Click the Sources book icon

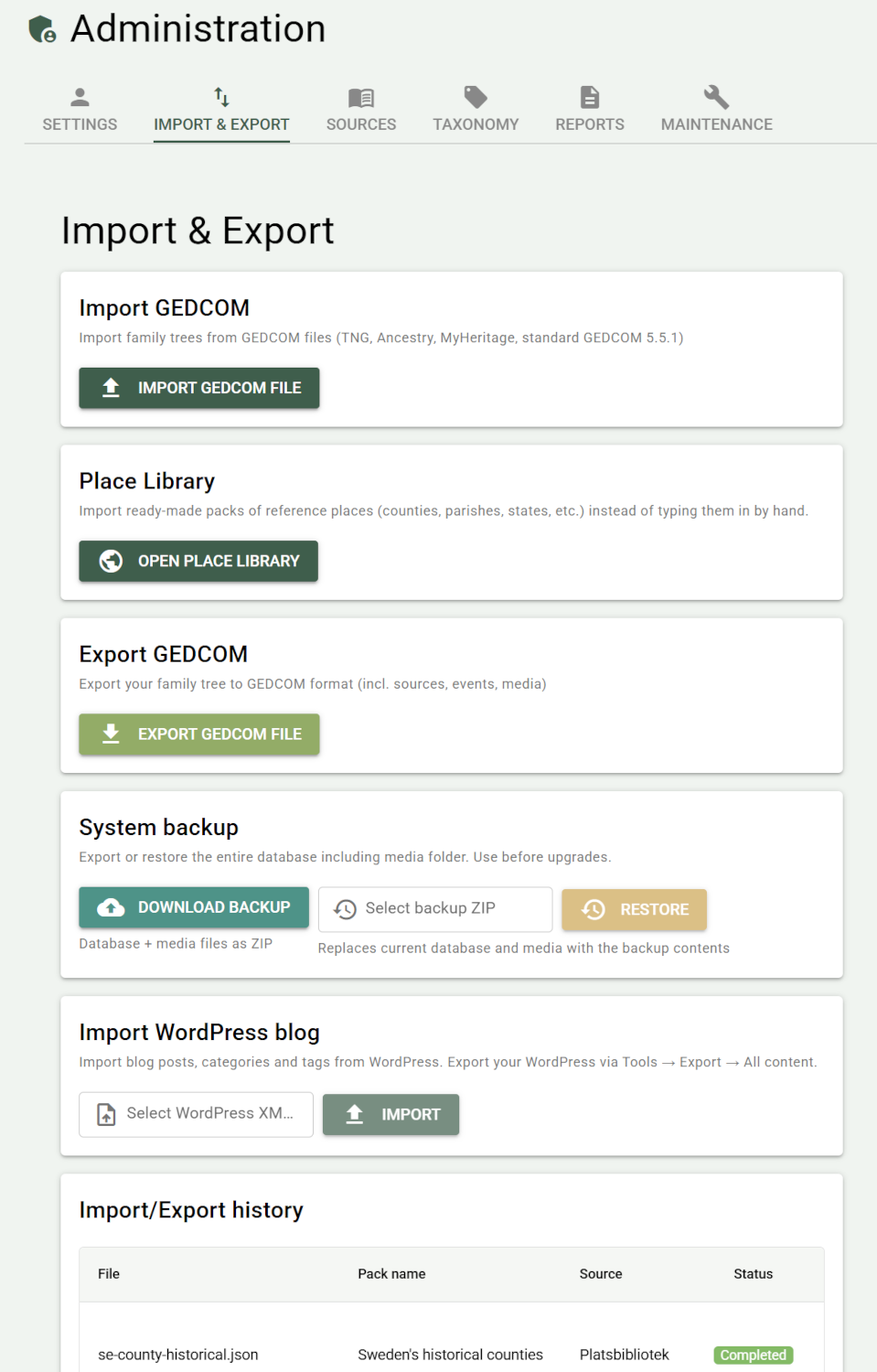coord(361,97)
